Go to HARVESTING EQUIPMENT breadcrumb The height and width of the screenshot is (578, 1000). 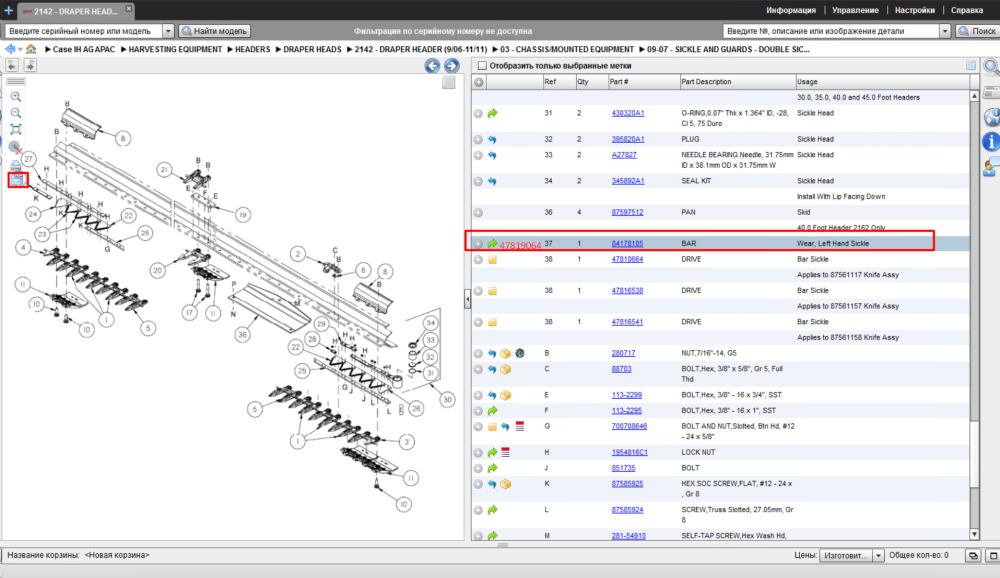coord(175,49)
